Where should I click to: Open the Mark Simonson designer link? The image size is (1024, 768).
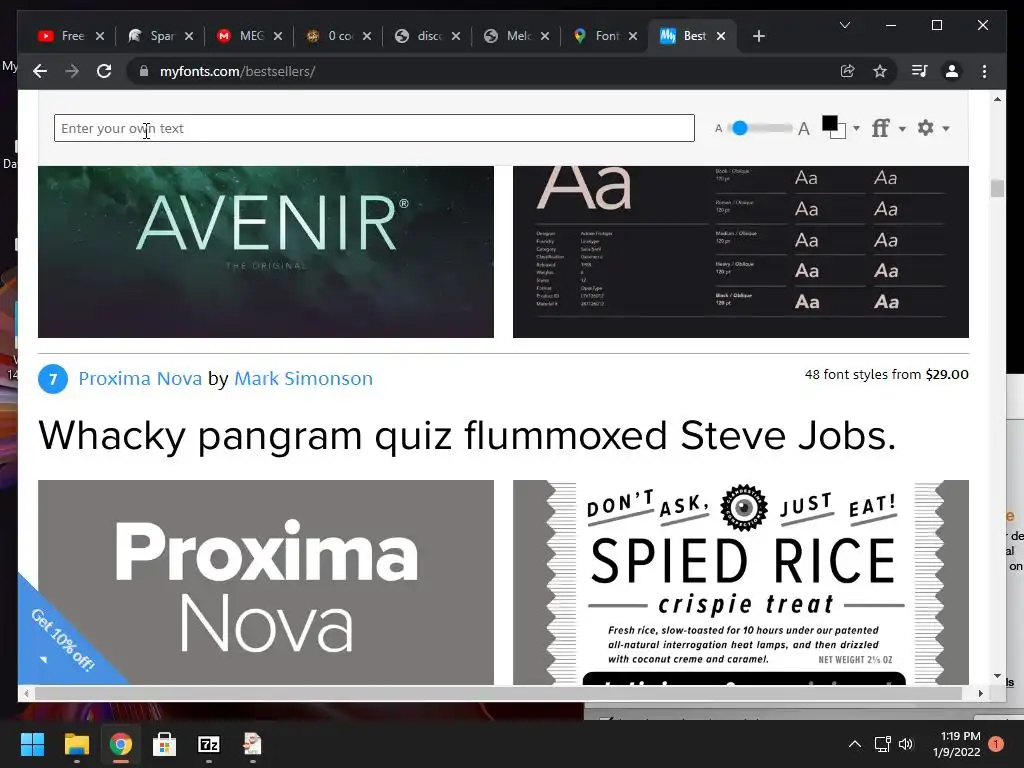[304, 378]
